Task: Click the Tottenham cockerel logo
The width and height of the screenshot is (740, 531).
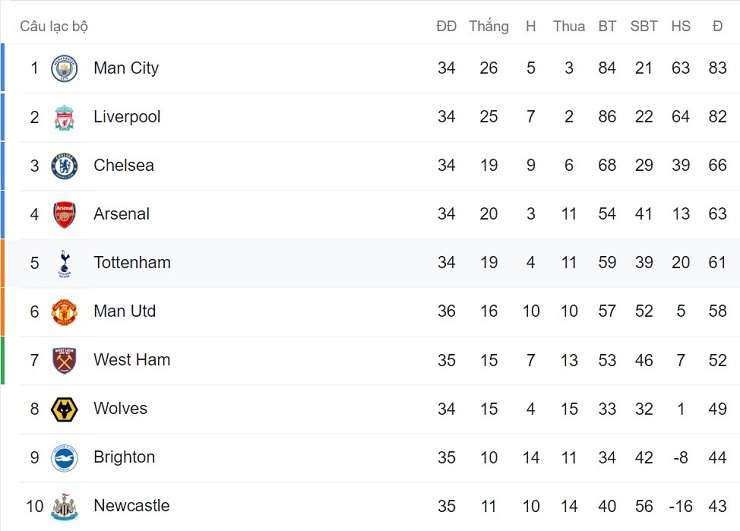Action: pos(64,263)
